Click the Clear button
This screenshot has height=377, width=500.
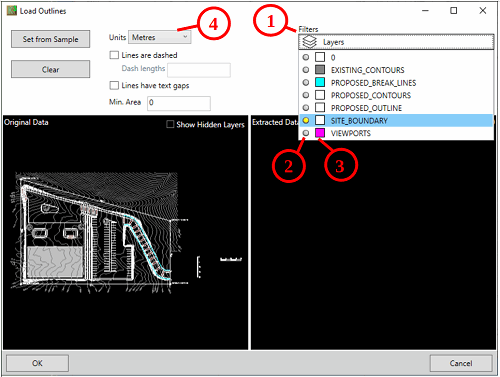click(x=50, y=69)
